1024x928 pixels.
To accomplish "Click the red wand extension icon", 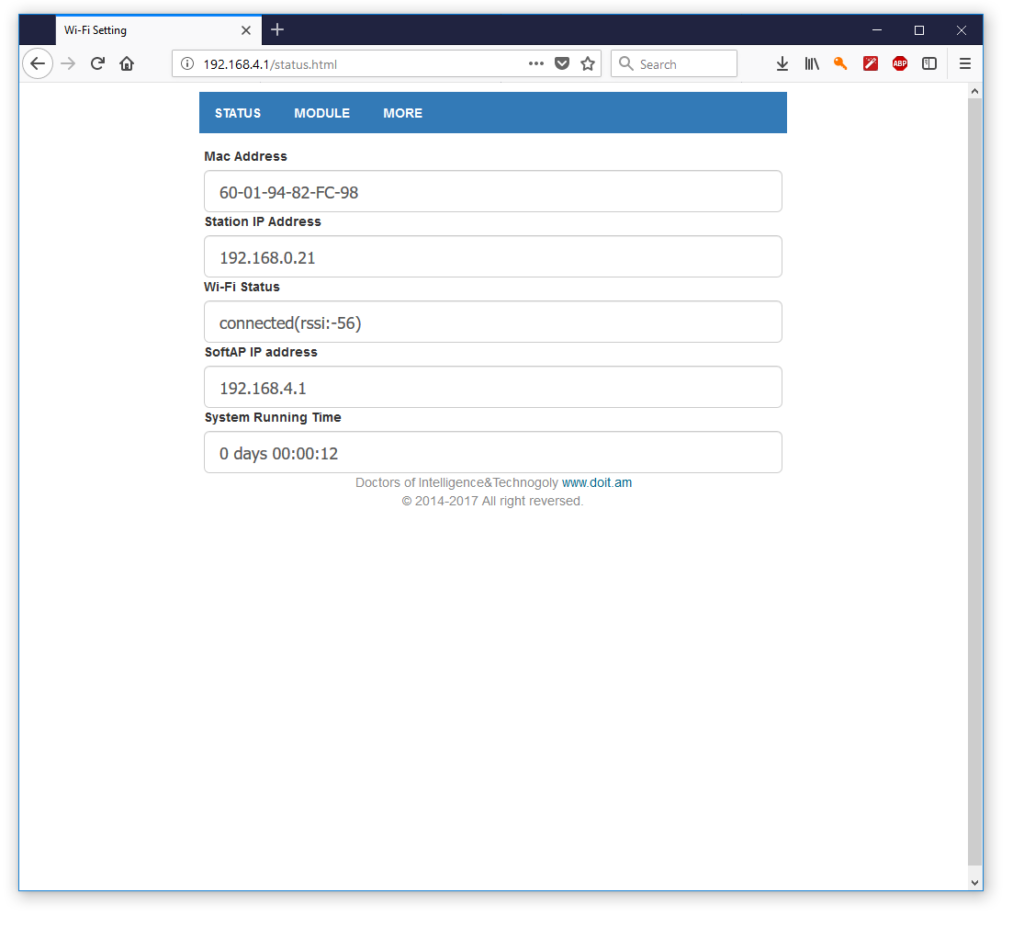I will click(x=870, y=63).
